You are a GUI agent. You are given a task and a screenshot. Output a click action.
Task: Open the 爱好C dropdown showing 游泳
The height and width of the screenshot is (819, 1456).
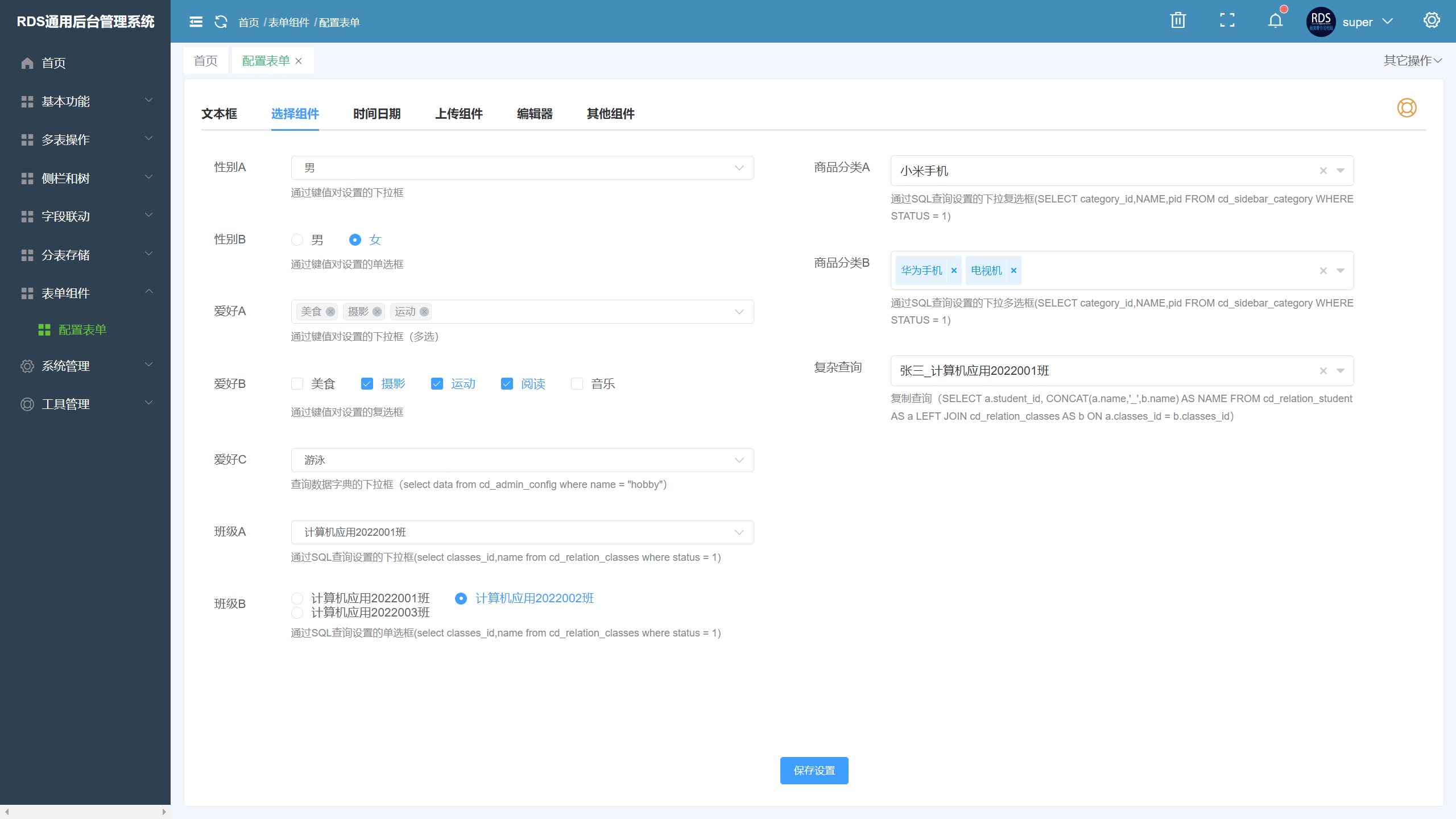522,460
